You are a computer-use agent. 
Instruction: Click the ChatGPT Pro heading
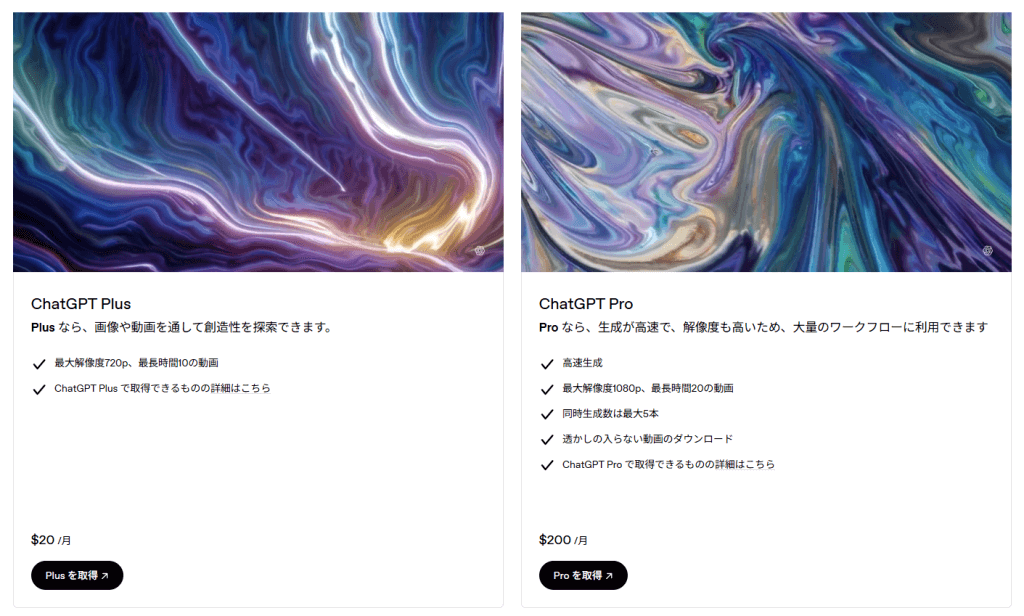pos(586,304)
